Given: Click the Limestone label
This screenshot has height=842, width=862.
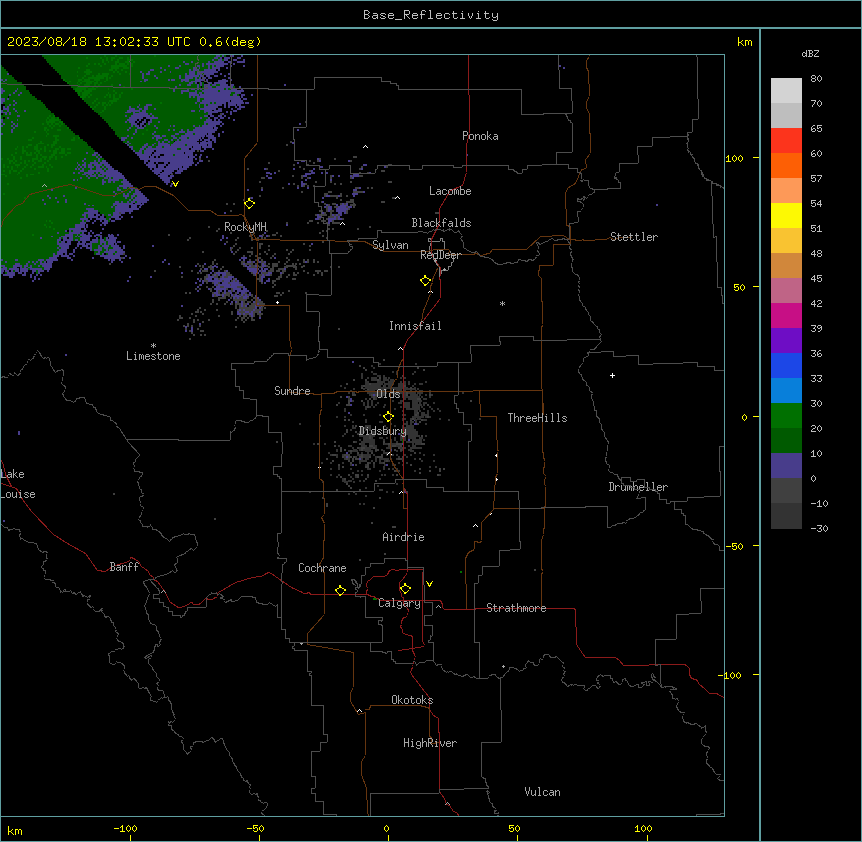Looking at the screenshot, I should coord(153,356).
